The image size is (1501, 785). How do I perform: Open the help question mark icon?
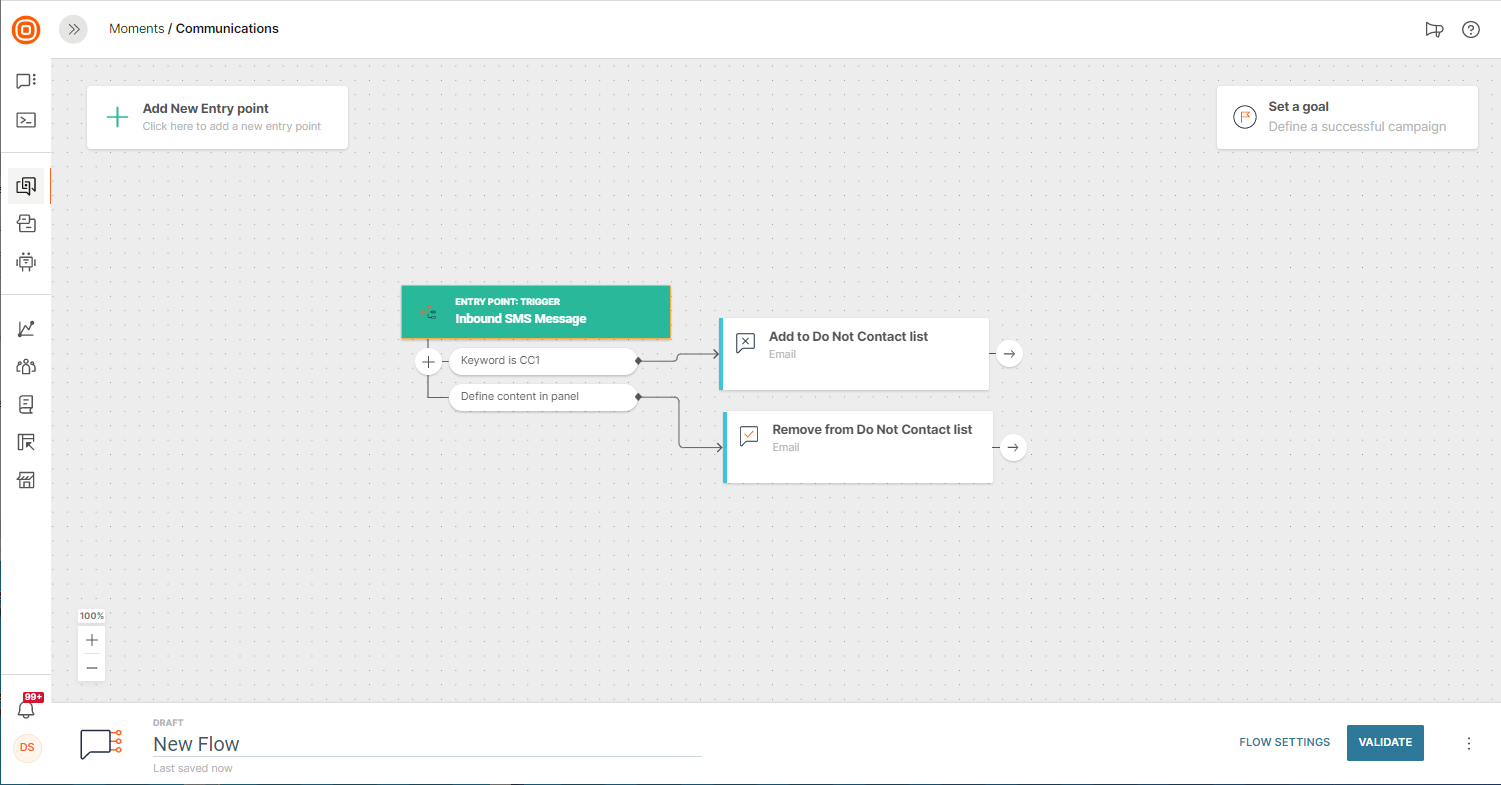[x=1471, y=30]
